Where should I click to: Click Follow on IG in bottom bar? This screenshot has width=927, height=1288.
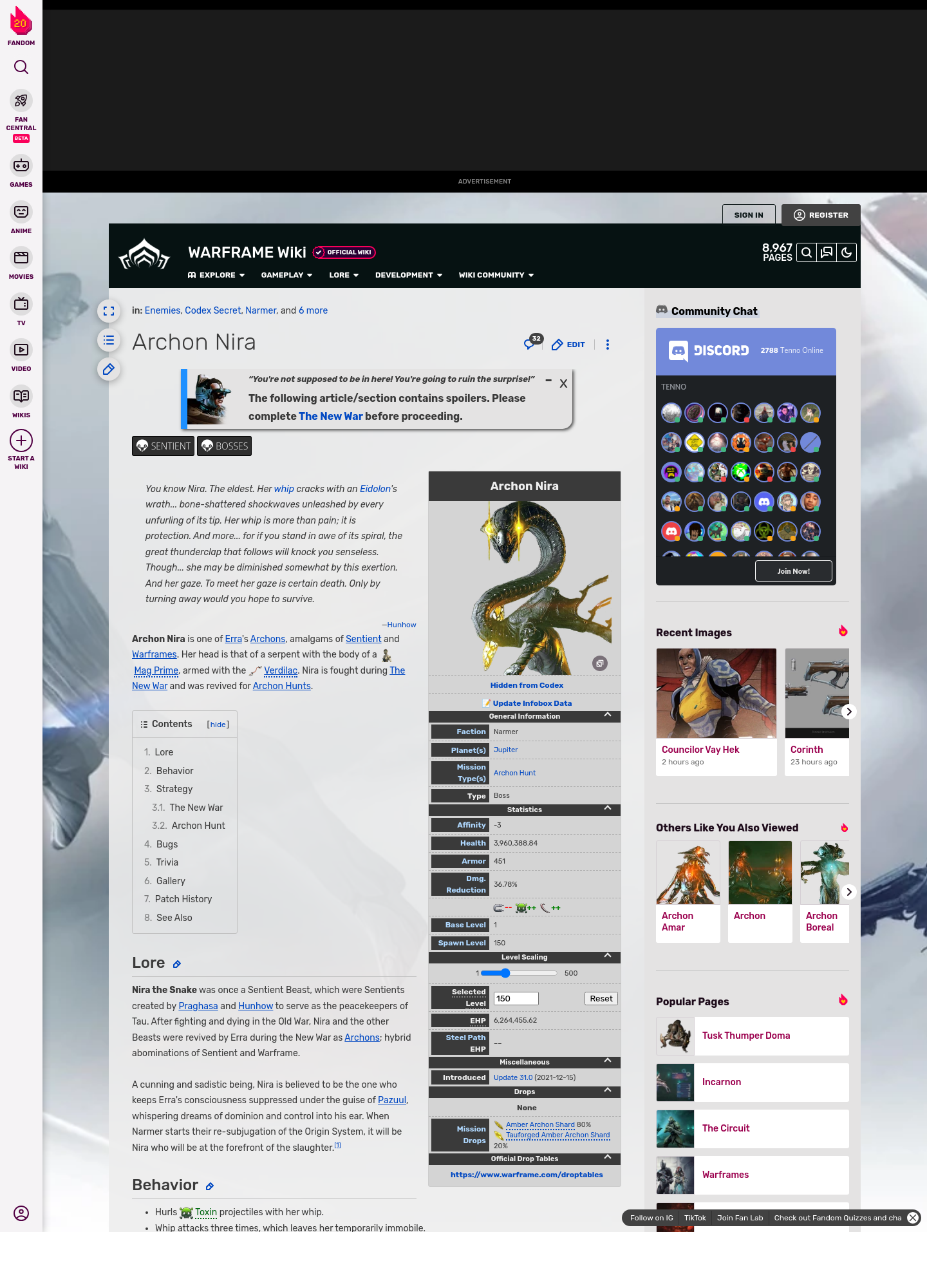tap(651, 1218)
